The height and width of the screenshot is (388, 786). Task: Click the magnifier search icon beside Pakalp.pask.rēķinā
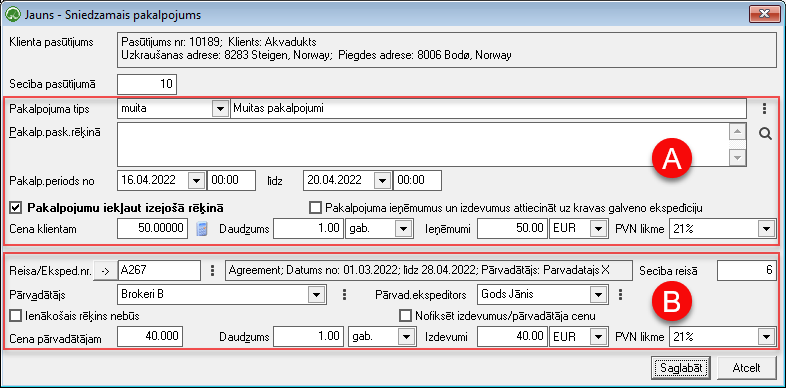click(x=765, y=134)
